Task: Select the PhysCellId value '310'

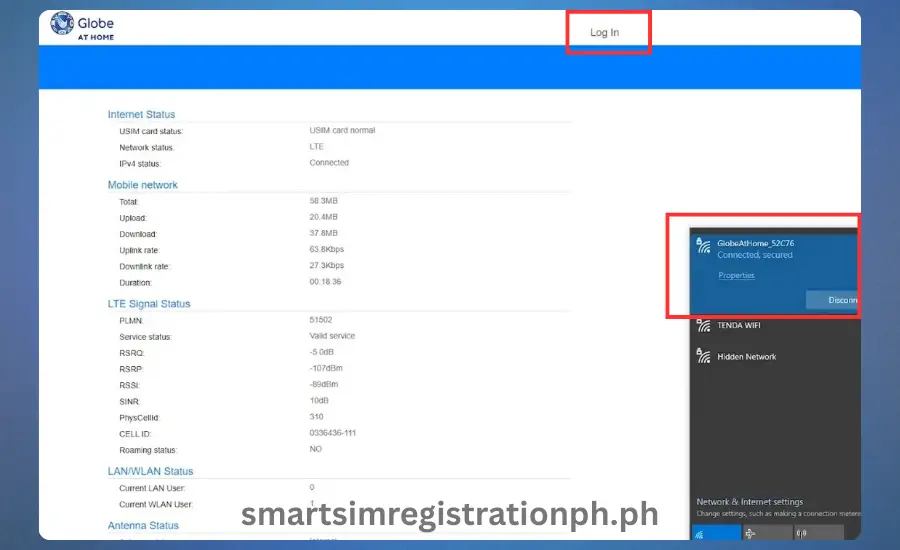Action: 316,417
